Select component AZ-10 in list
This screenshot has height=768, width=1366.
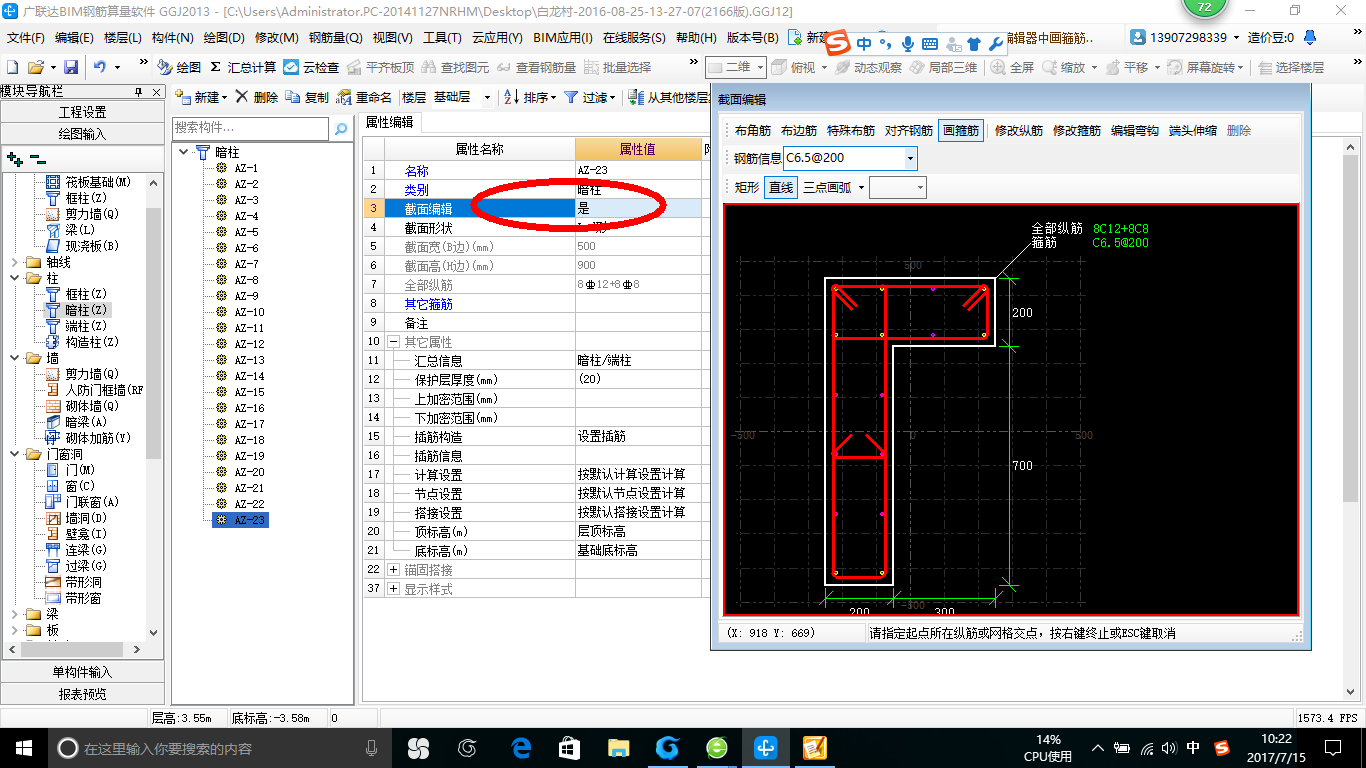coord(249,312)
